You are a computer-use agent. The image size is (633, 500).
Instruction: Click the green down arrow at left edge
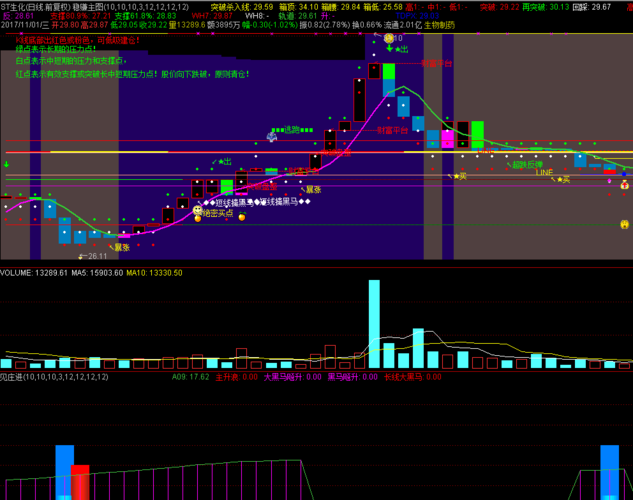pos(6,164)
